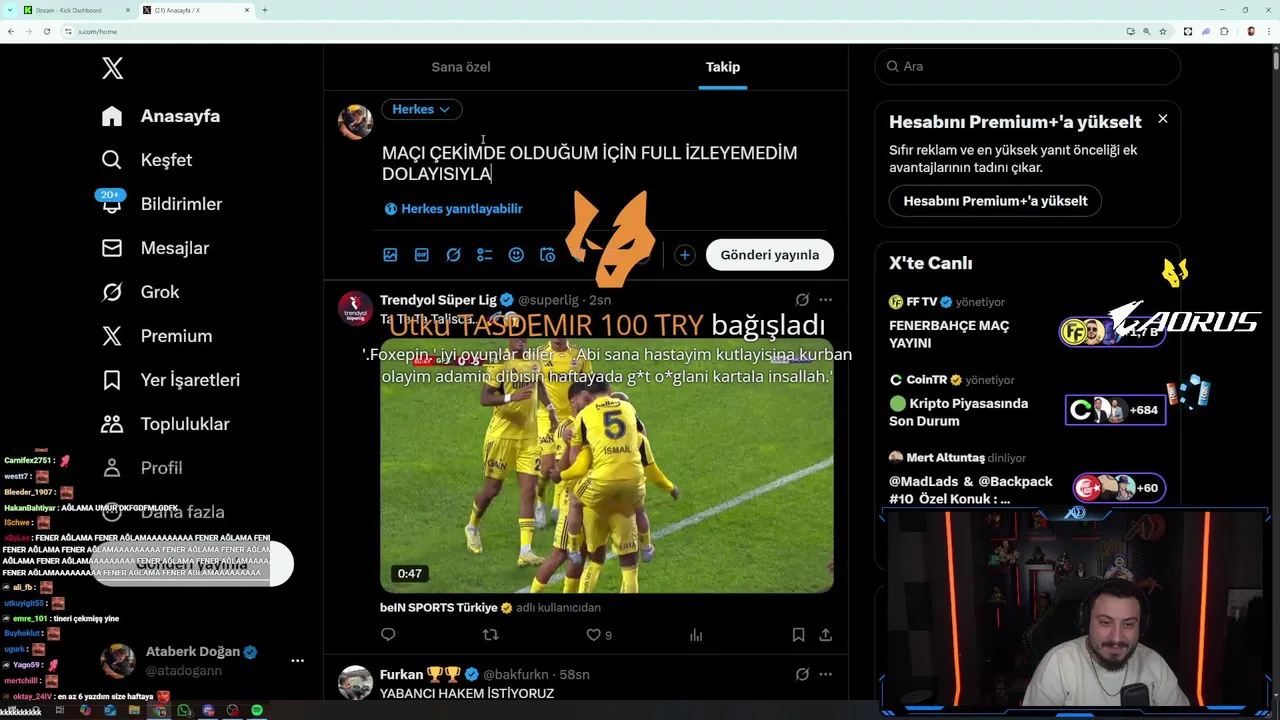
Task: Add GIF icon in composer
Action: coord(422,255)
